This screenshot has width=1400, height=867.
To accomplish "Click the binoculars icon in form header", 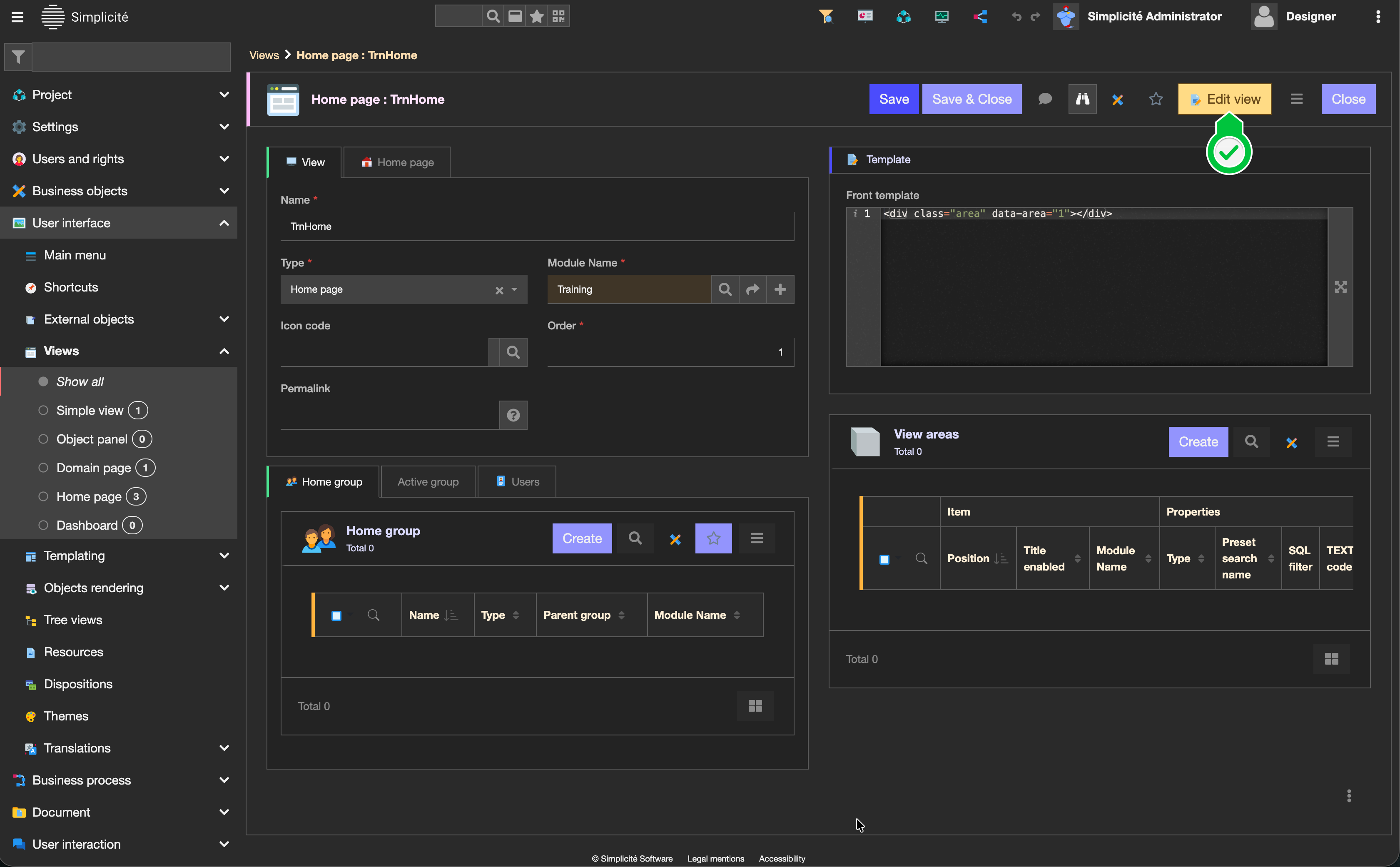I will coord(1082,99).
